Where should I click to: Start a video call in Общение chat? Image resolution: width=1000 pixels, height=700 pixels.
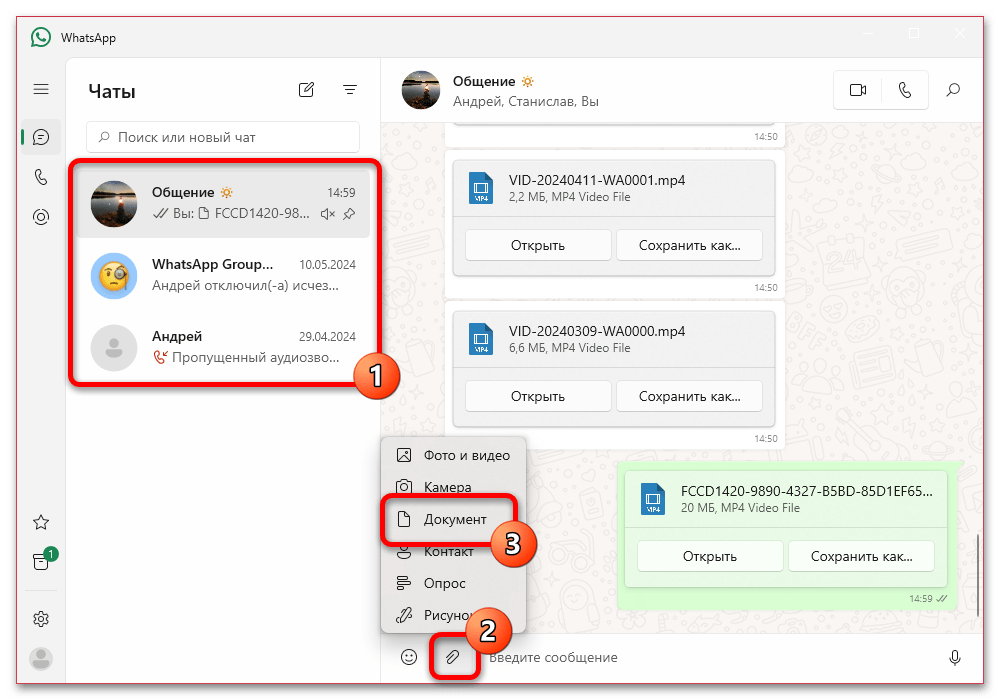click(x=858, y=91)
